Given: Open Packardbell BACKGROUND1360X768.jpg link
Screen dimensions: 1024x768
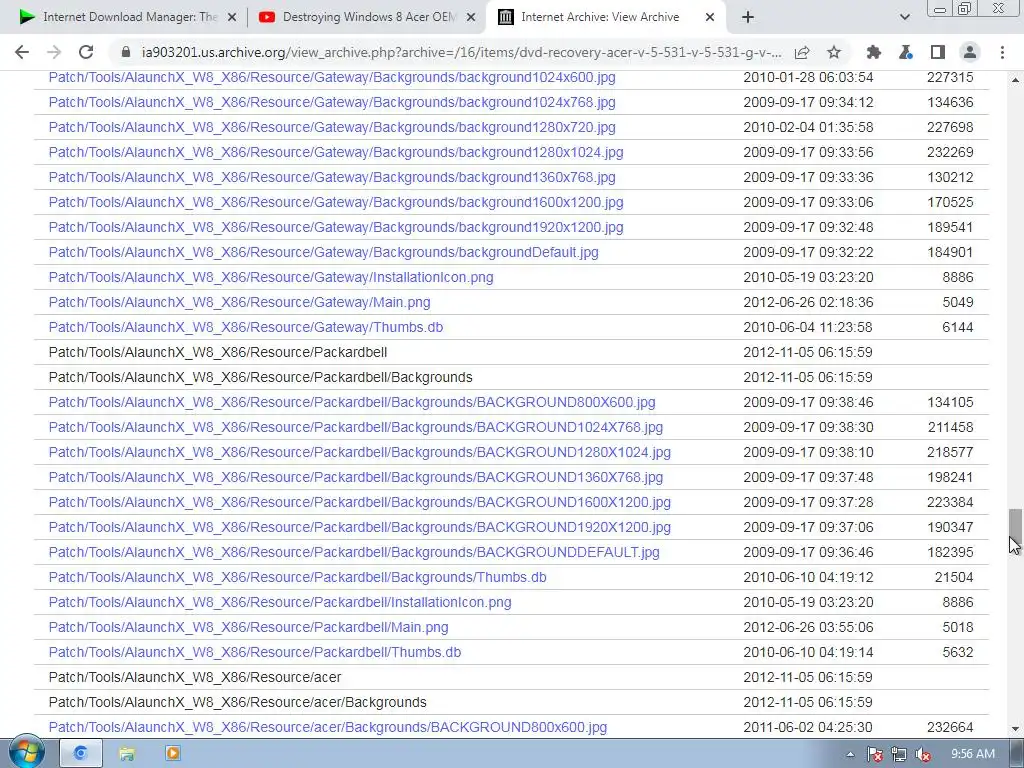Looking at the screenshot, I should click(x=356, y=477).
